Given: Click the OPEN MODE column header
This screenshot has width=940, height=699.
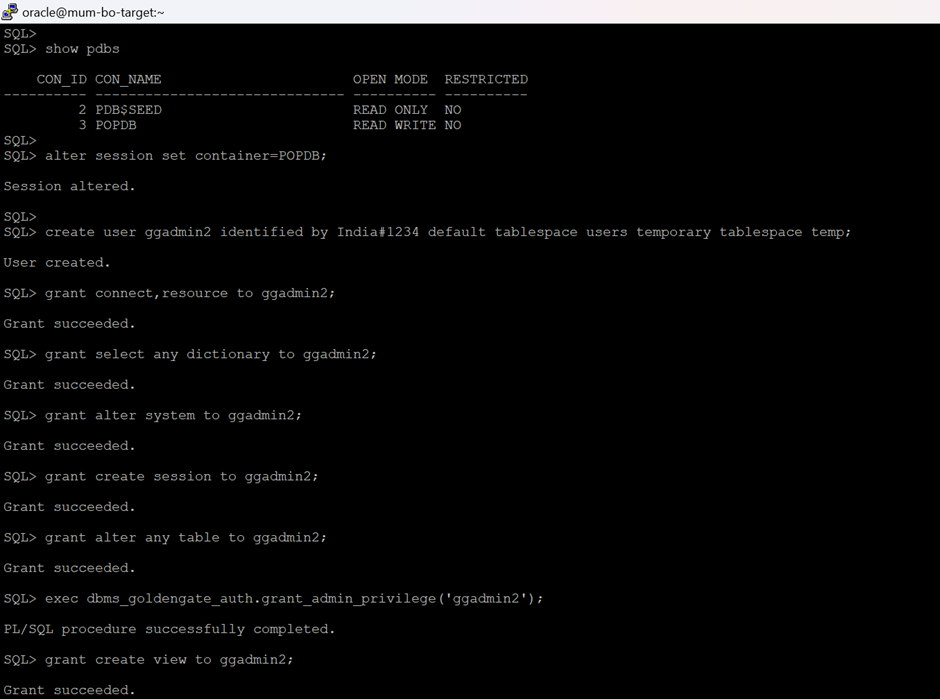Looking at the screenshot, I should (390, 79).
